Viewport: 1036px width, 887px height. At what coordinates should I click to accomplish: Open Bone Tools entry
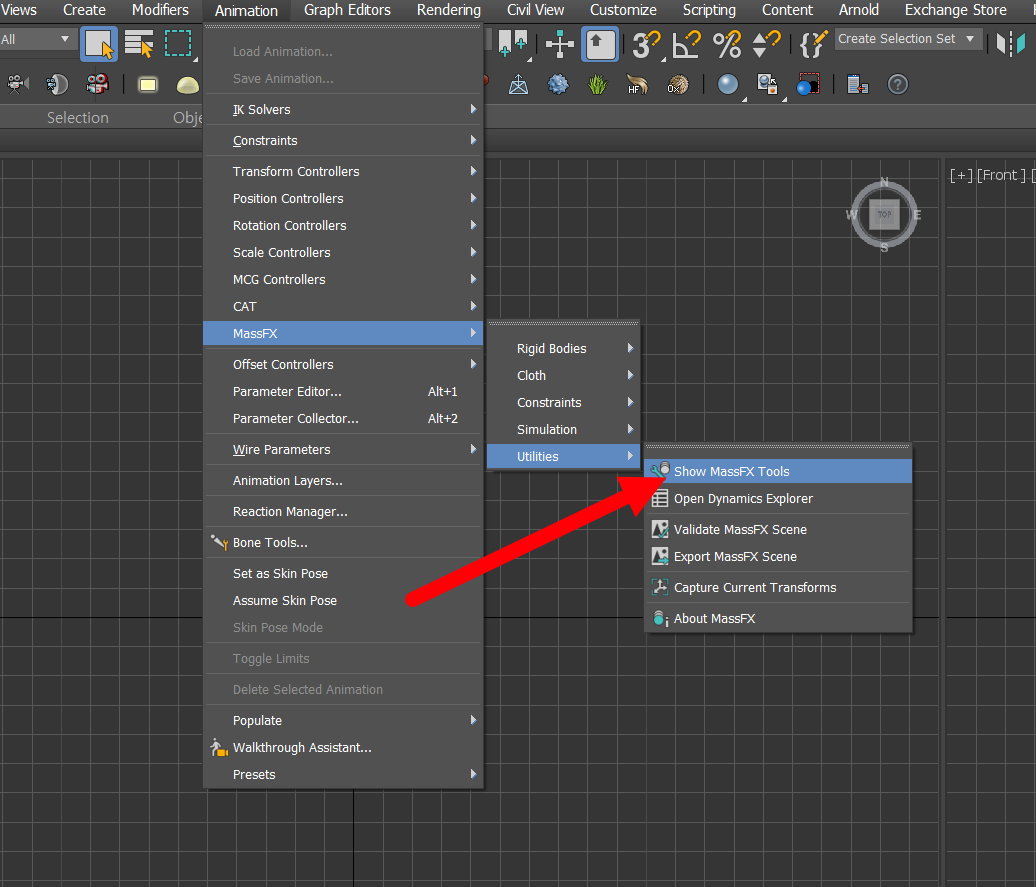(x=344, y=543)
